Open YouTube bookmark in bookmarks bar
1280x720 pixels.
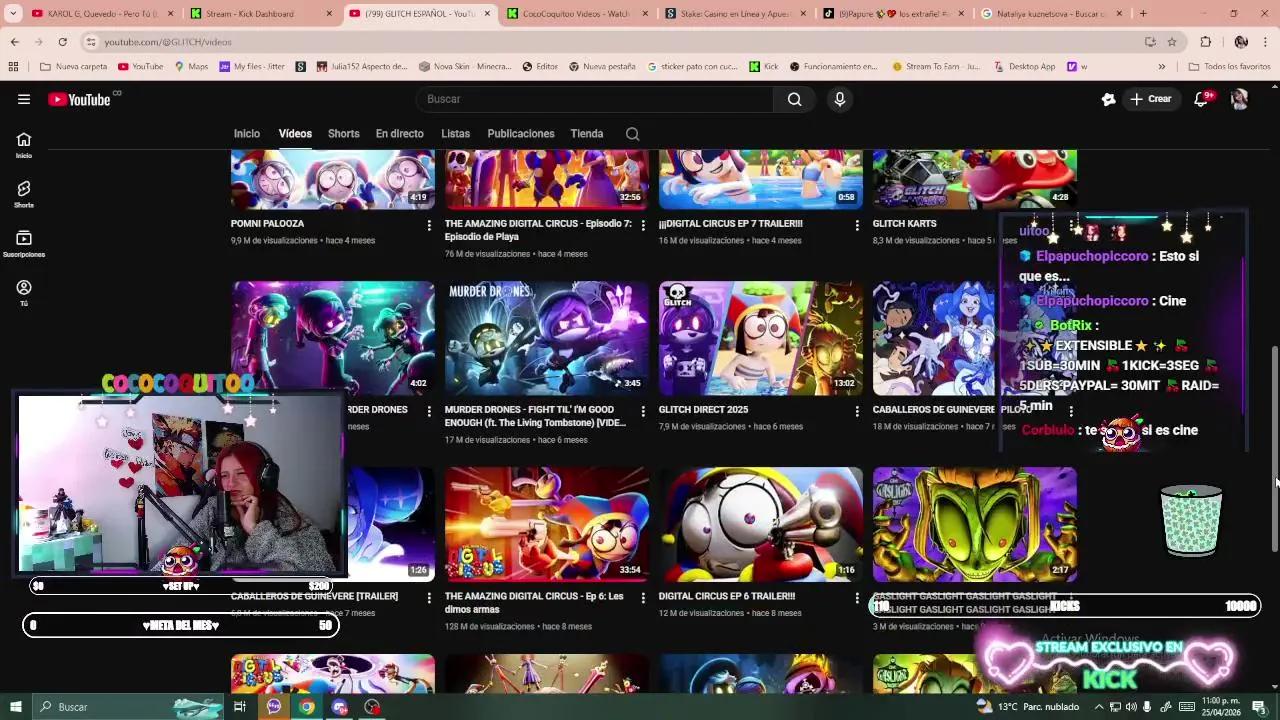[140, 67]
